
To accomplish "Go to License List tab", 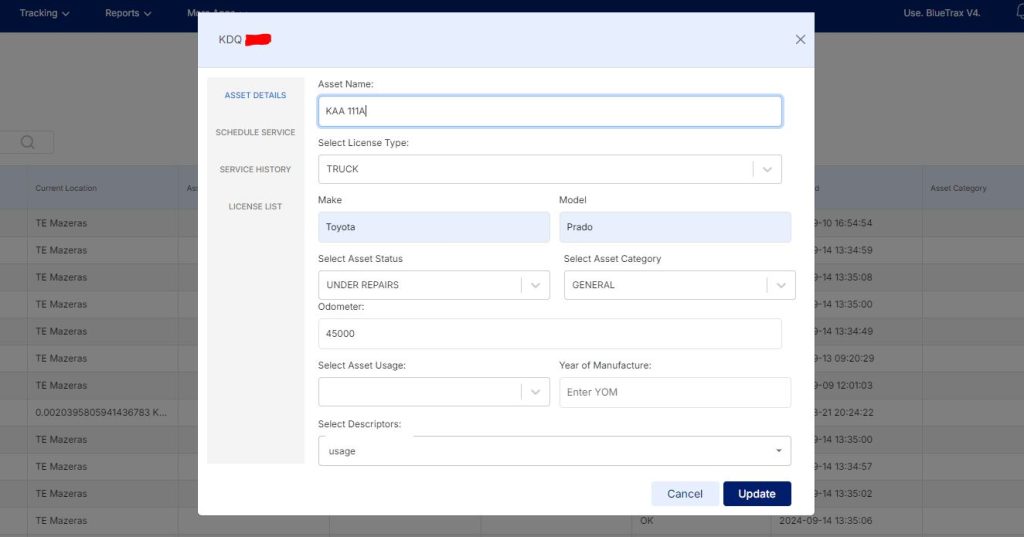I will click(x=255, y=207).
